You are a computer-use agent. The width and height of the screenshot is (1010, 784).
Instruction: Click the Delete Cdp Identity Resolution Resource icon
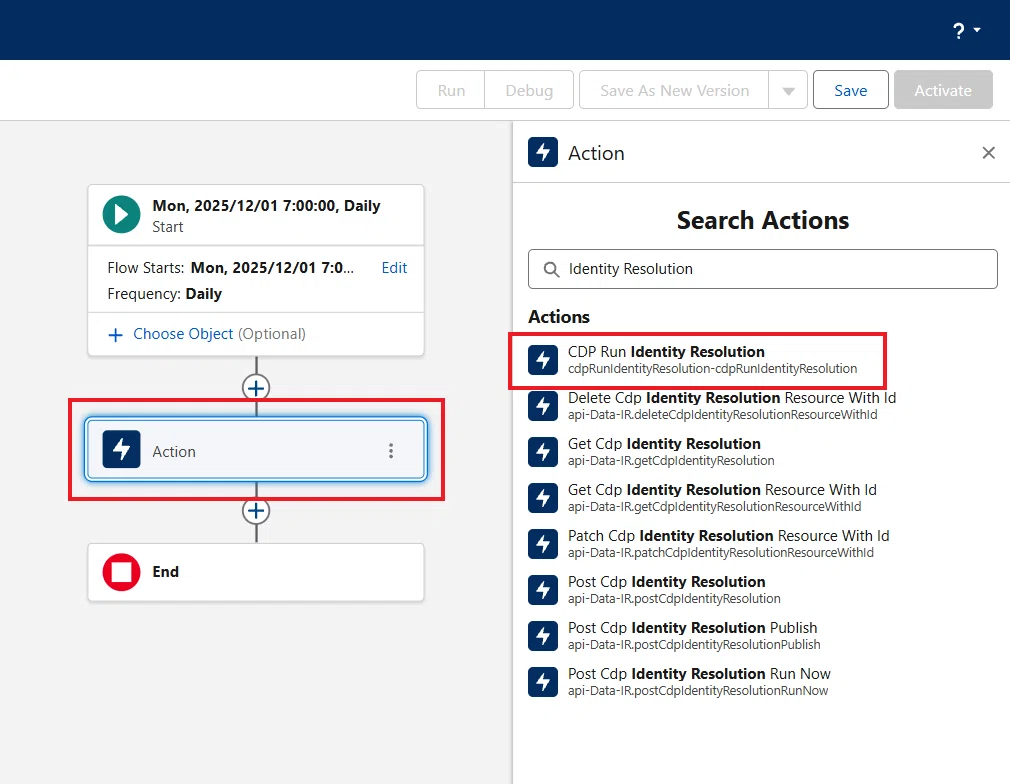pyautogui.click(x=543, y=406)
